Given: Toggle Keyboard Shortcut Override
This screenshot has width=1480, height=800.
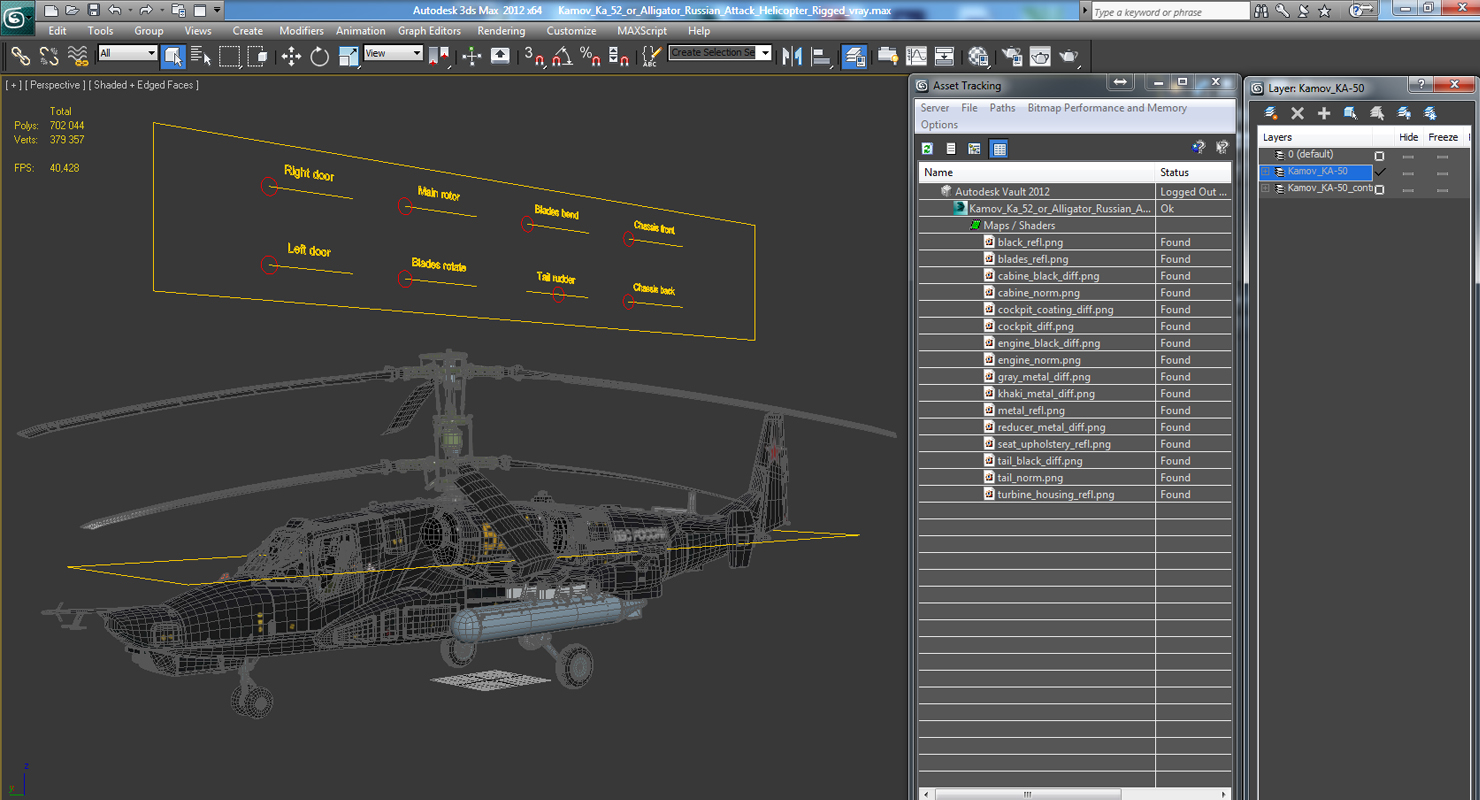Looking at the screenshot, I should coord(500,56).
